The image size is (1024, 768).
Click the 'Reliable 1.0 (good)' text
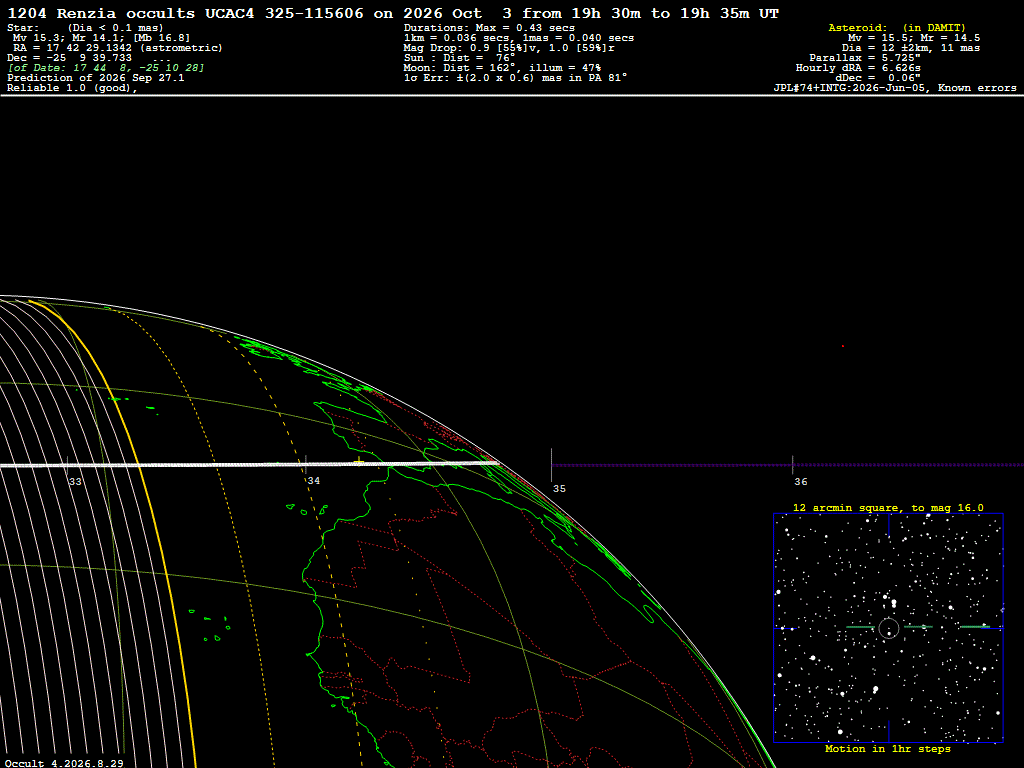tap(72, 88)
